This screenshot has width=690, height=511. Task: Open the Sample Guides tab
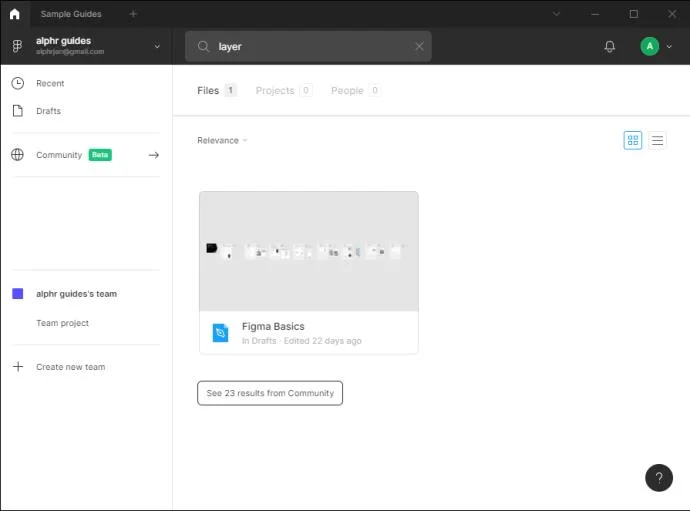71,14
